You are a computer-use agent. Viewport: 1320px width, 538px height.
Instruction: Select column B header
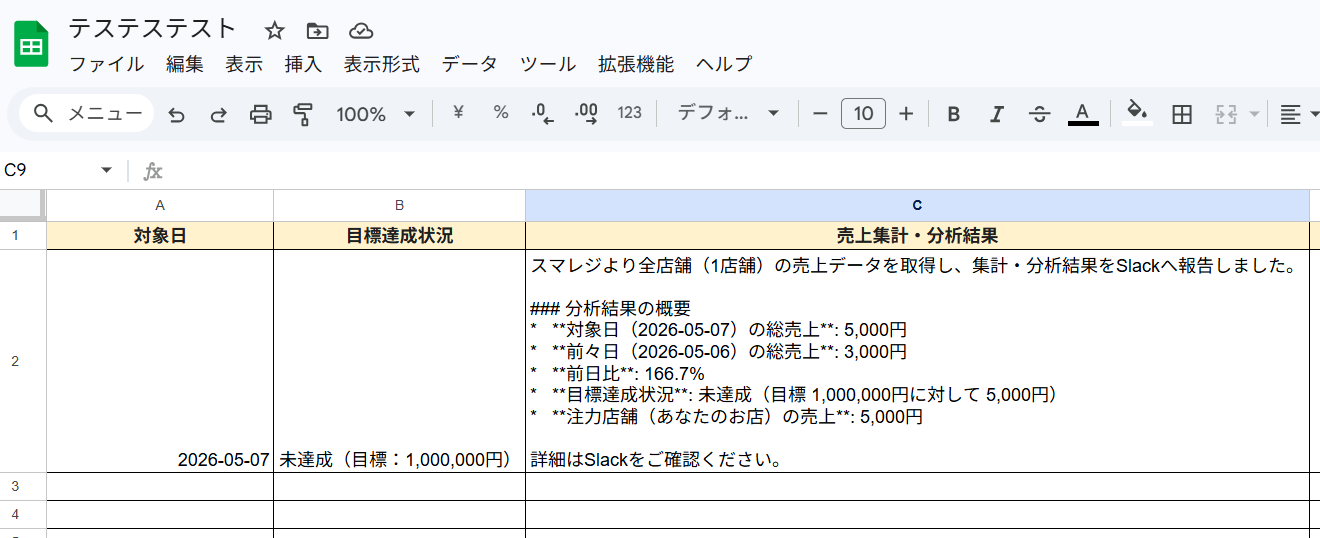click(x=399, y=205)
